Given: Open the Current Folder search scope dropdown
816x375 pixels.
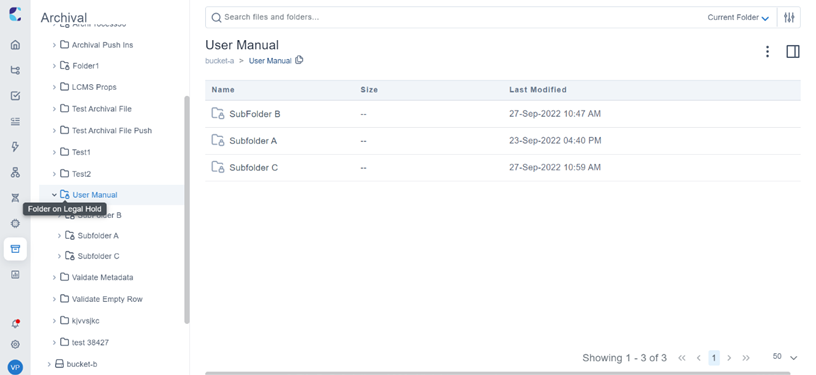Looking at the screenshot, I should point(738,18).
